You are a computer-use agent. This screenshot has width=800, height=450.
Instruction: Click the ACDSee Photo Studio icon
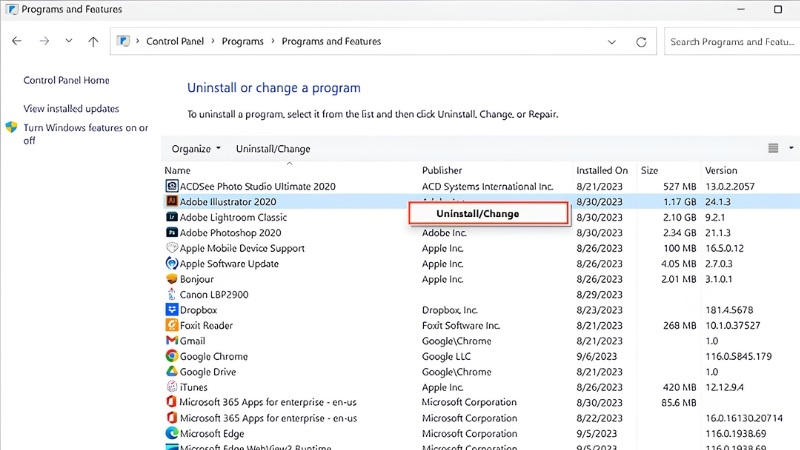(x=172, y=186)
